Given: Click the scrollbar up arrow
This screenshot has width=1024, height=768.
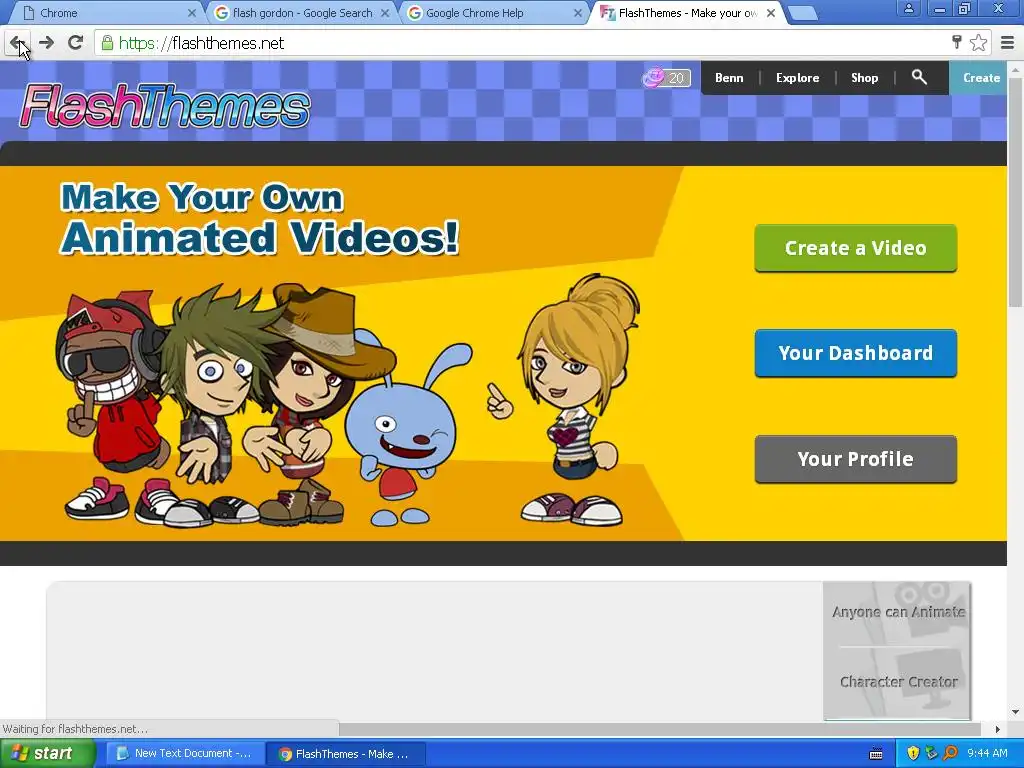Looking at the screenshot, I should click(1015, 68).
